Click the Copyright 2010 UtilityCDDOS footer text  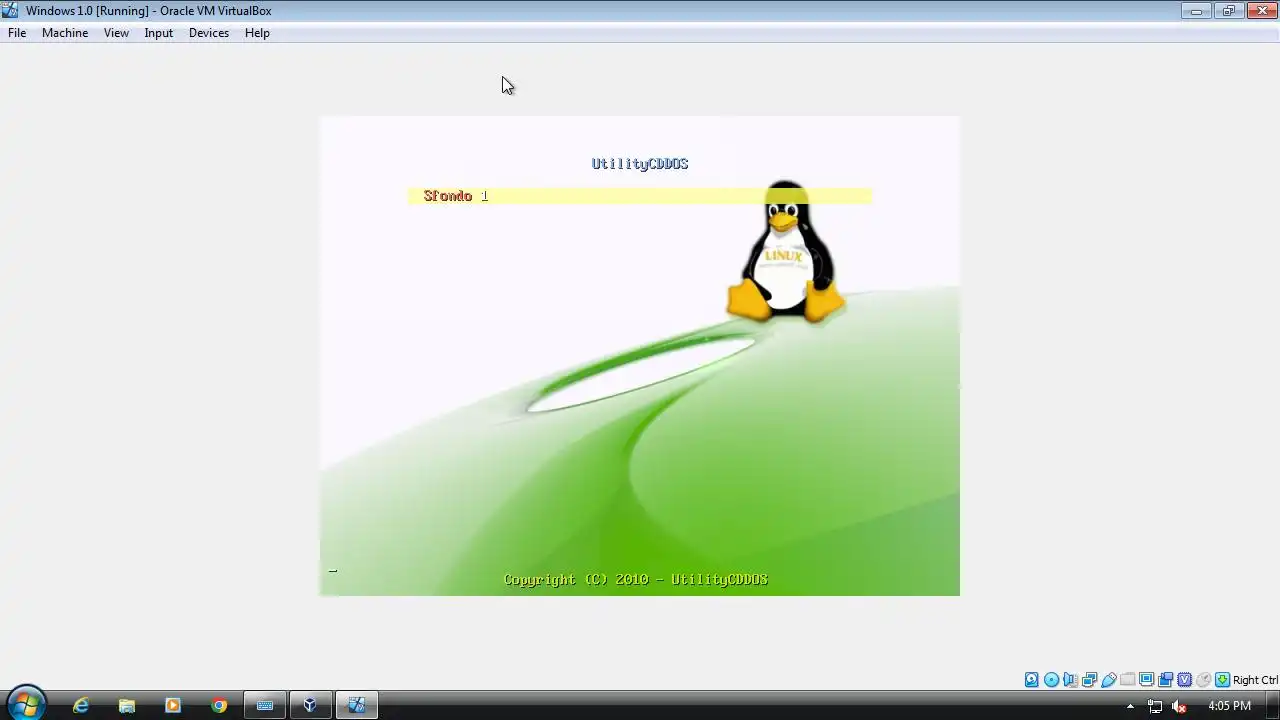tap(636, 580)
